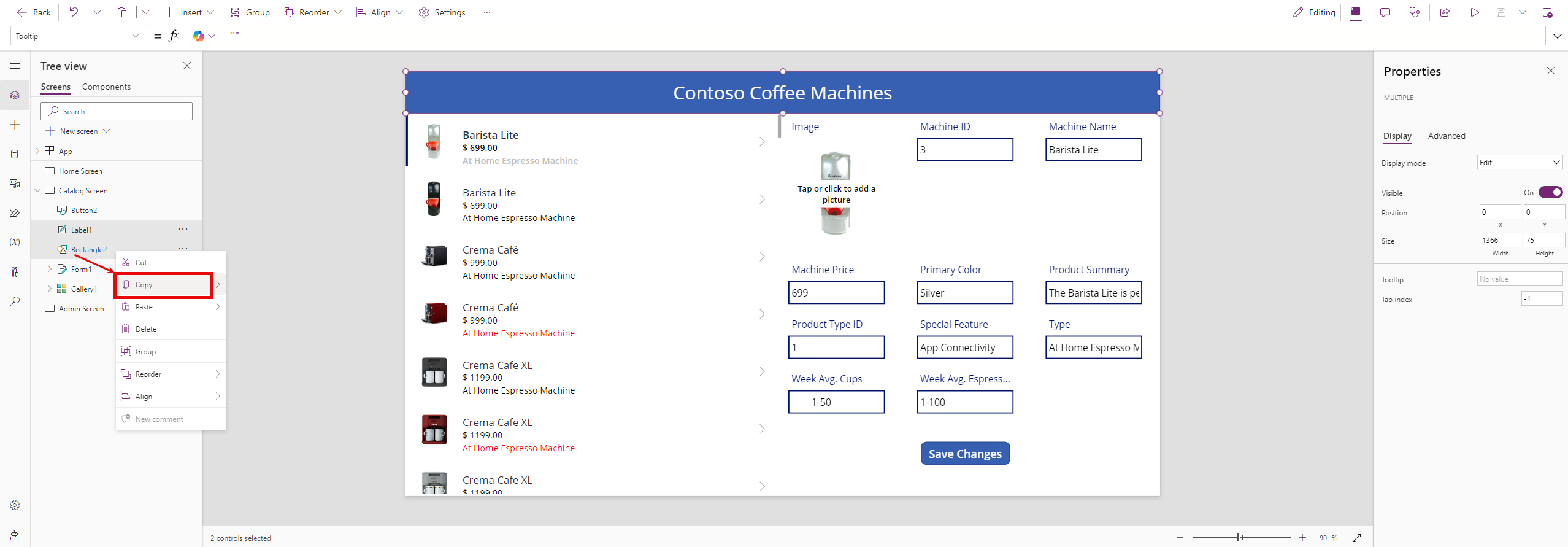Open the Insert plus icon in left rail
1568x547 pixels.
pos(15,125)
